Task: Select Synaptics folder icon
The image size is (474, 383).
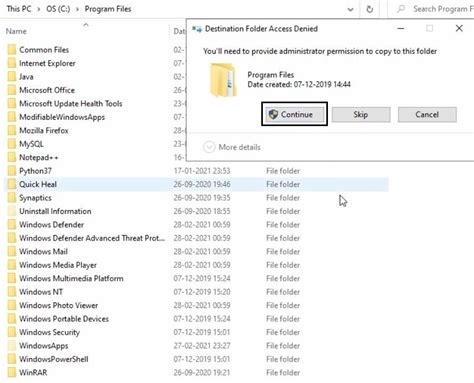Action: pos(12,198)
